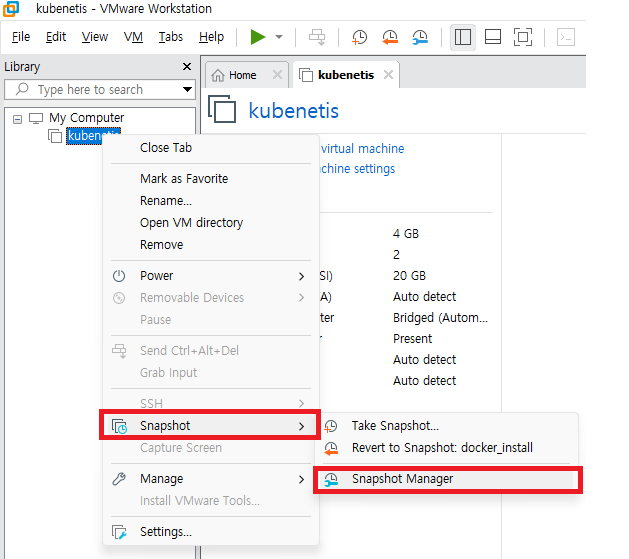Choose Take Snapshot... in submenu
629x559 pixels.
(x=446, y=425)
